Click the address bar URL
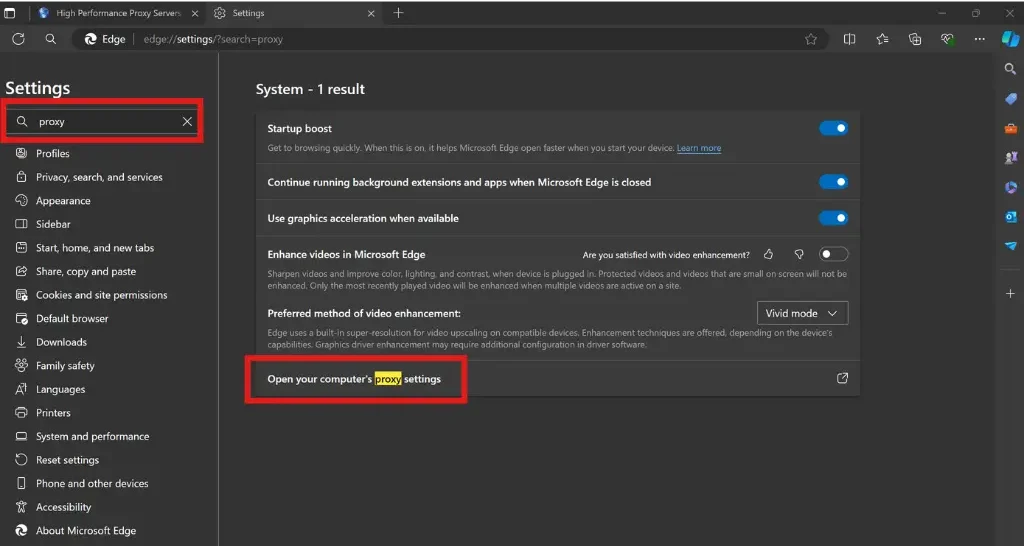This screenshot has width=1024, height=546. [213, 39]
